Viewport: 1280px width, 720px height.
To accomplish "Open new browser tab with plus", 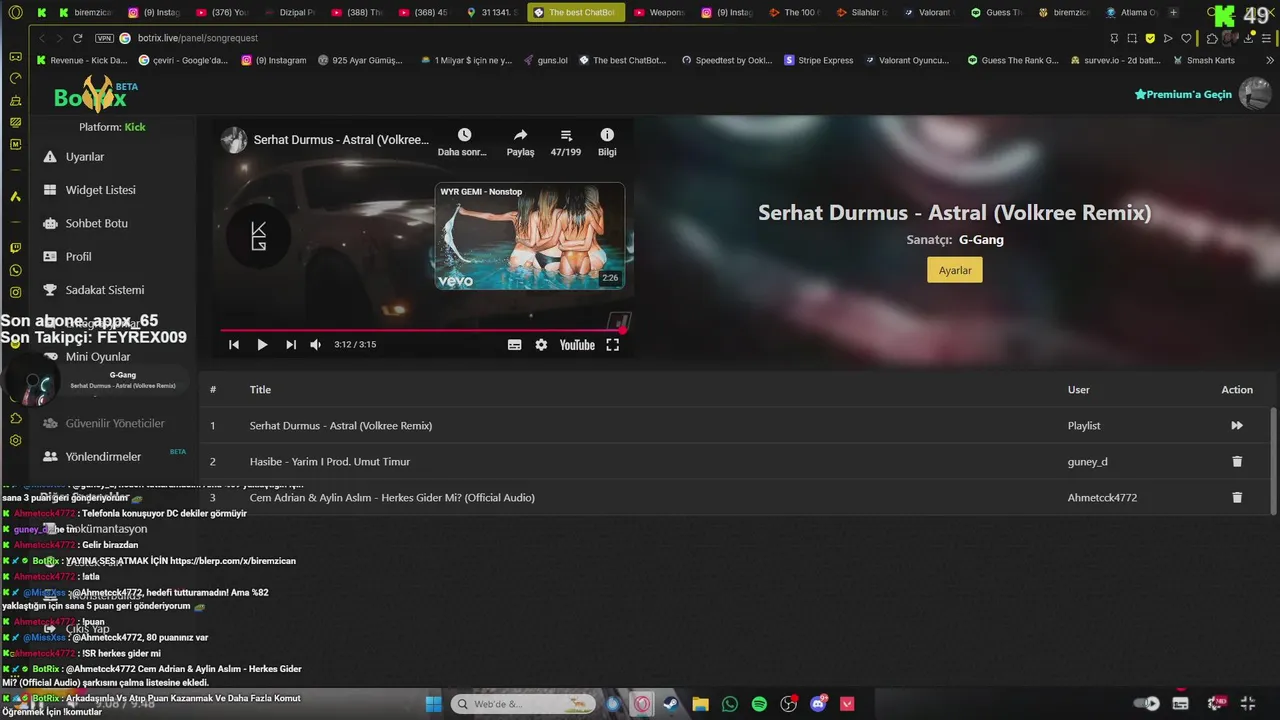I will point(1173,12).
